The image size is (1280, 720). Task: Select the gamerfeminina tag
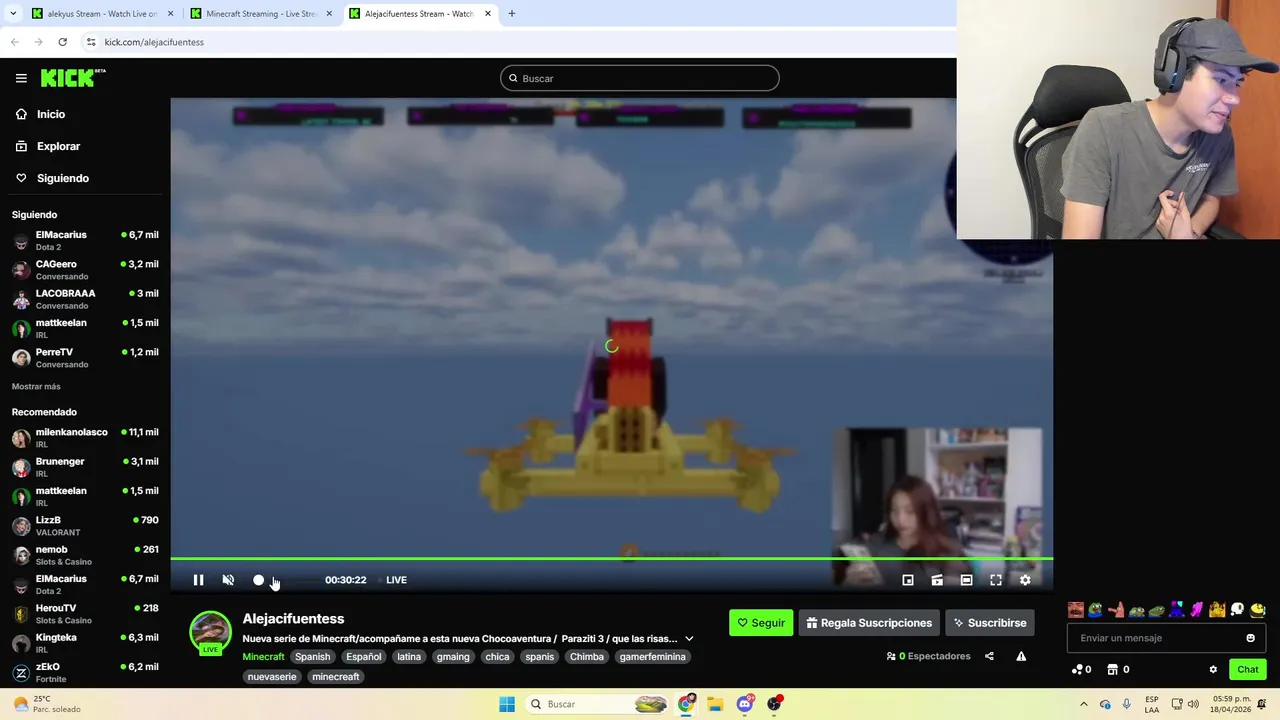[652, 657]
